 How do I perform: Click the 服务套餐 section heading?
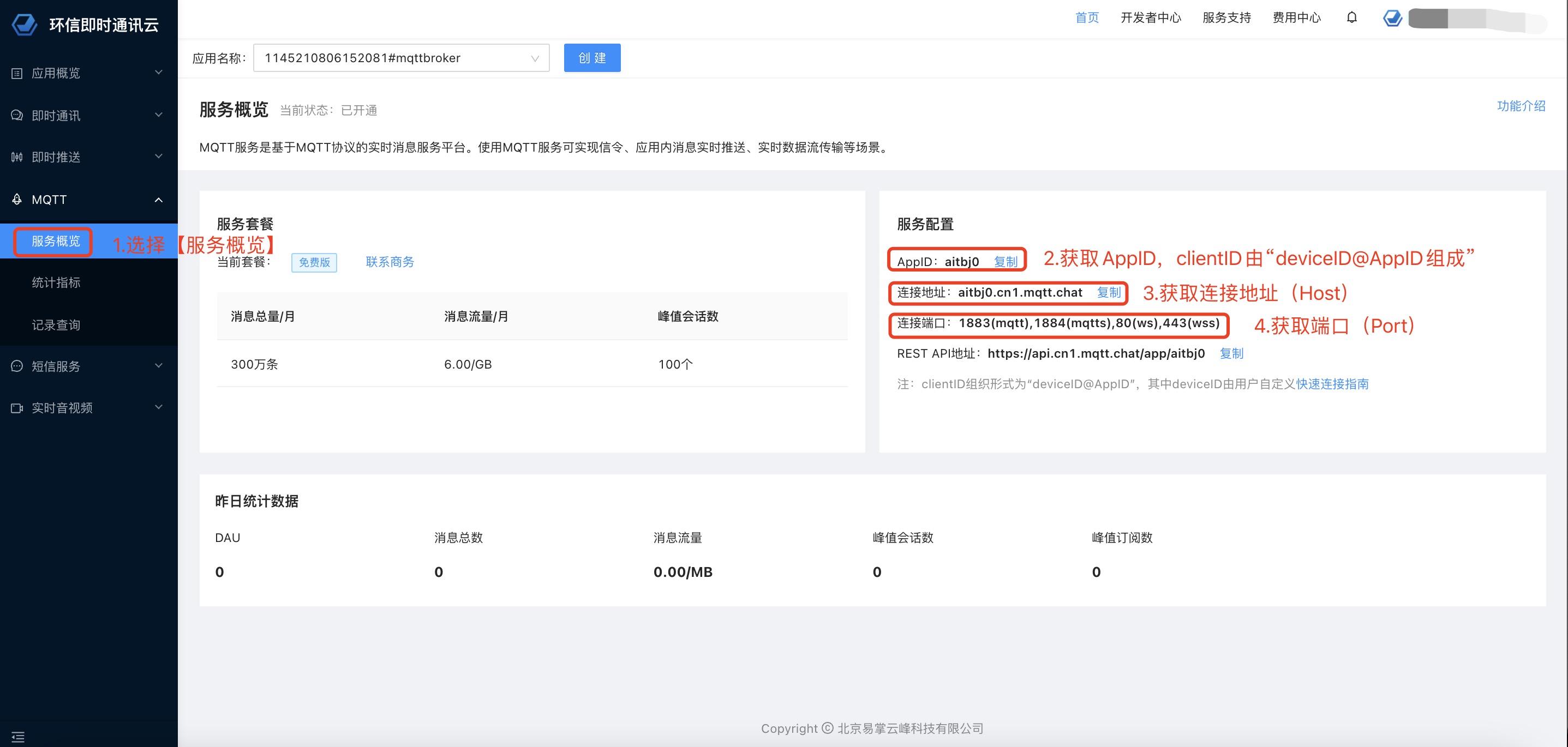click(246, 224)
